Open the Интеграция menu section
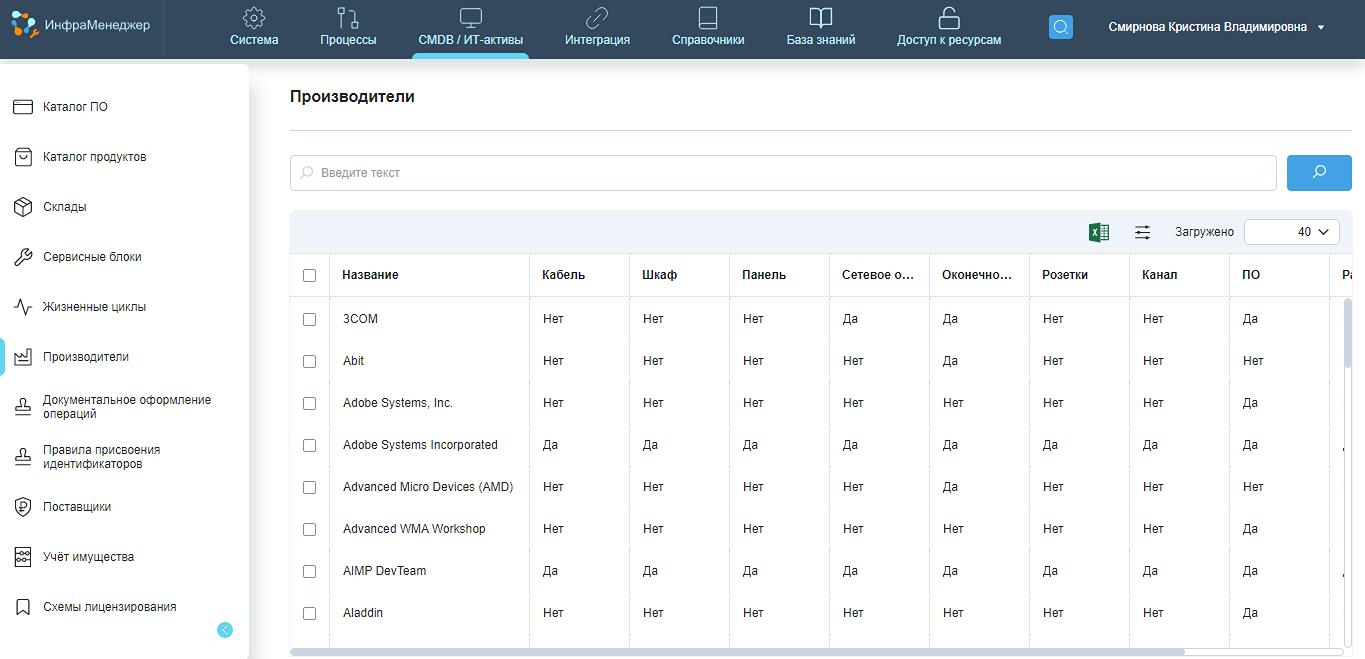Image resolution: width=1365 pixels, height=659 pixels. click(x=597, y=27)
